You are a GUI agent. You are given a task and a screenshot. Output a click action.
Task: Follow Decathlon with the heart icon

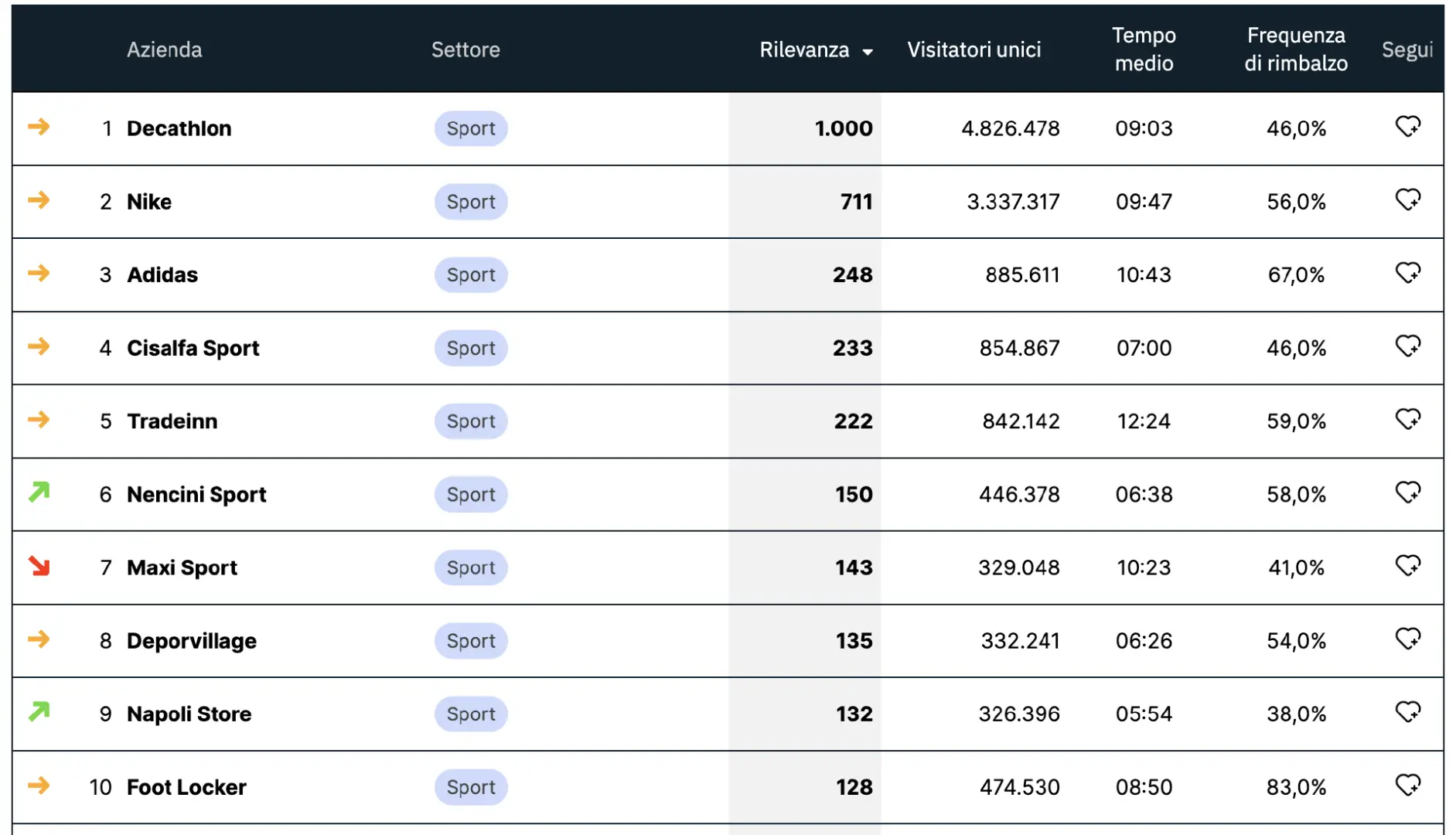click(x=1407, y=126)
